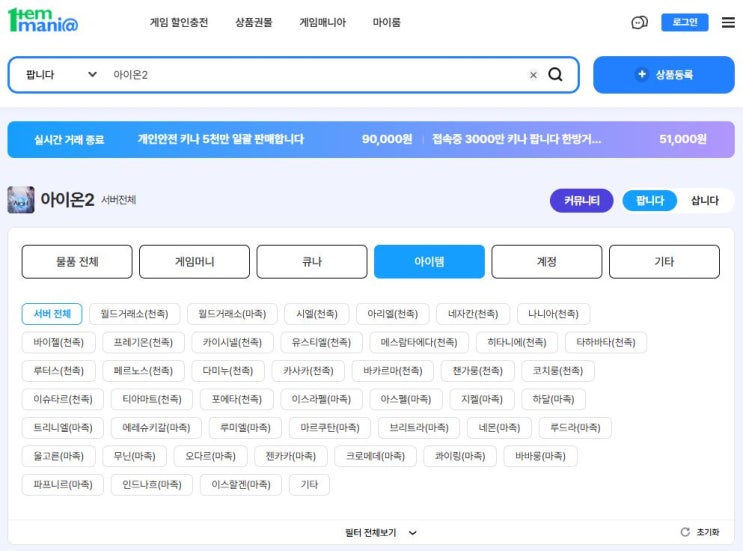Image resolution: width=743 pixels, height=551 pixels.
Task: Select the 물품 전체 tab
Action: pos(77,262)
